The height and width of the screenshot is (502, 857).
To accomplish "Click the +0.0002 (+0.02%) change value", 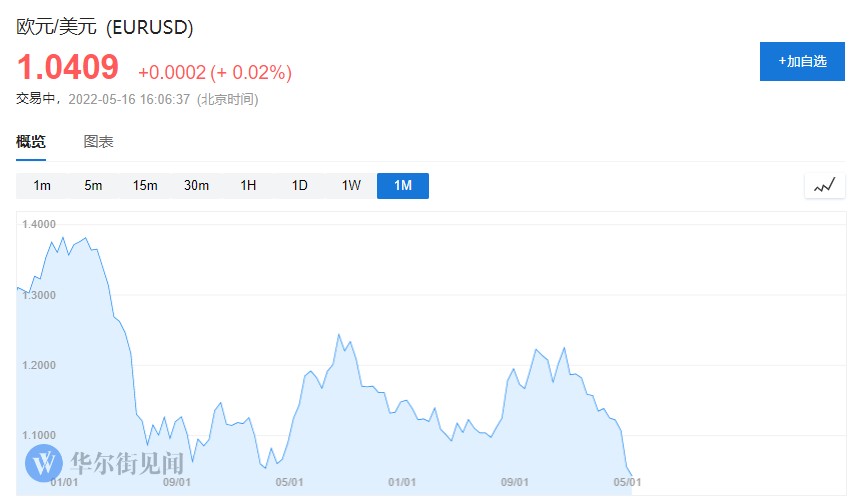I will click(214, 72).
